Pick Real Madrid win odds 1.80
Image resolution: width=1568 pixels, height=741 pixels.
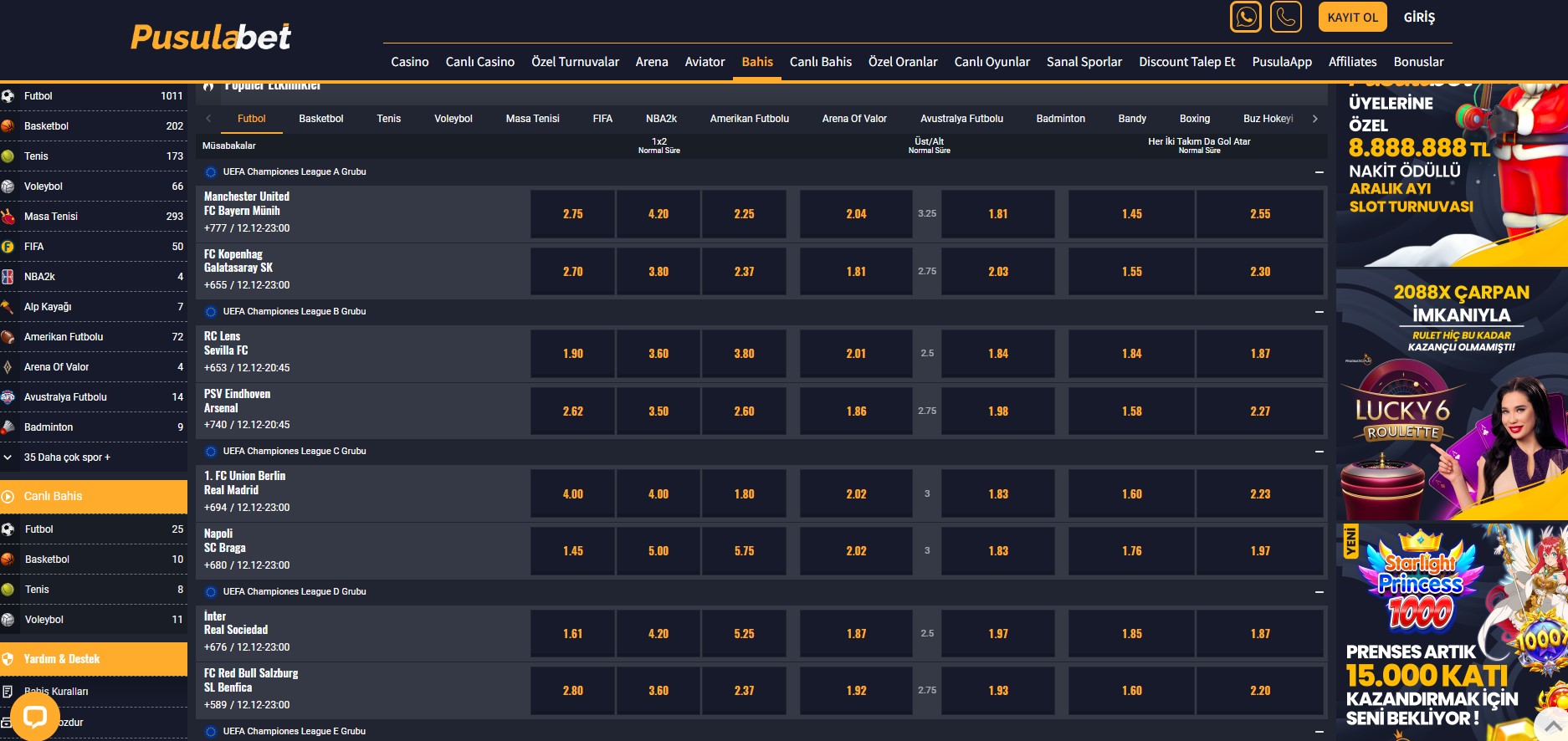pyautogui.click(x=744, y=494)
